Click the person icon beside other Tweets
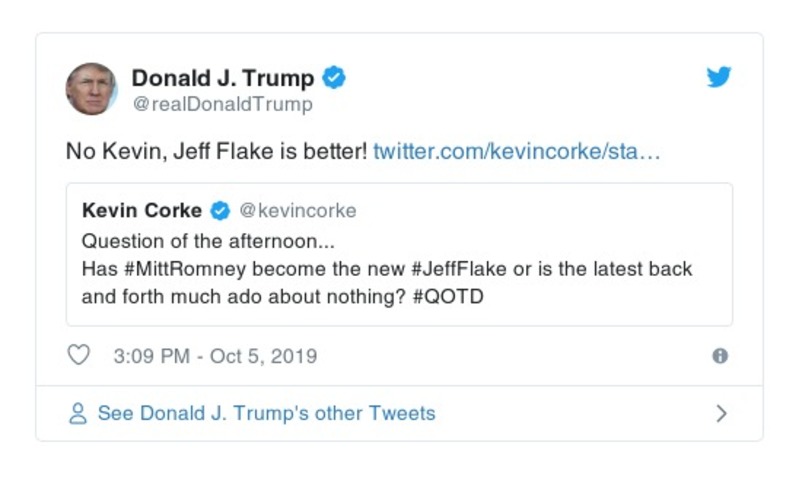 (78, 413)
